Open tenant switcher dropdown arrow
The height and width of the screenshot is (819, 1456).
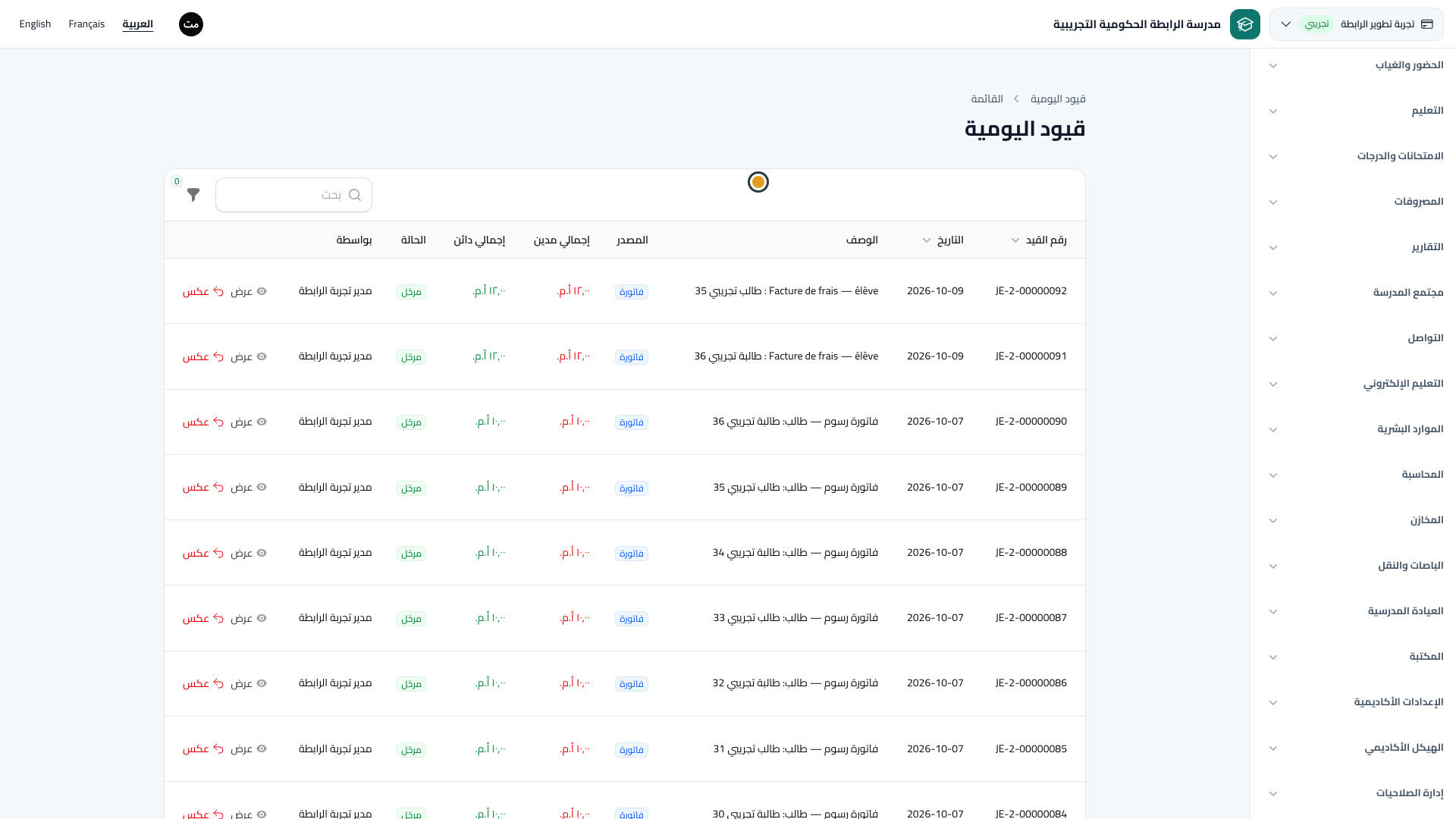click(1286, 24)
